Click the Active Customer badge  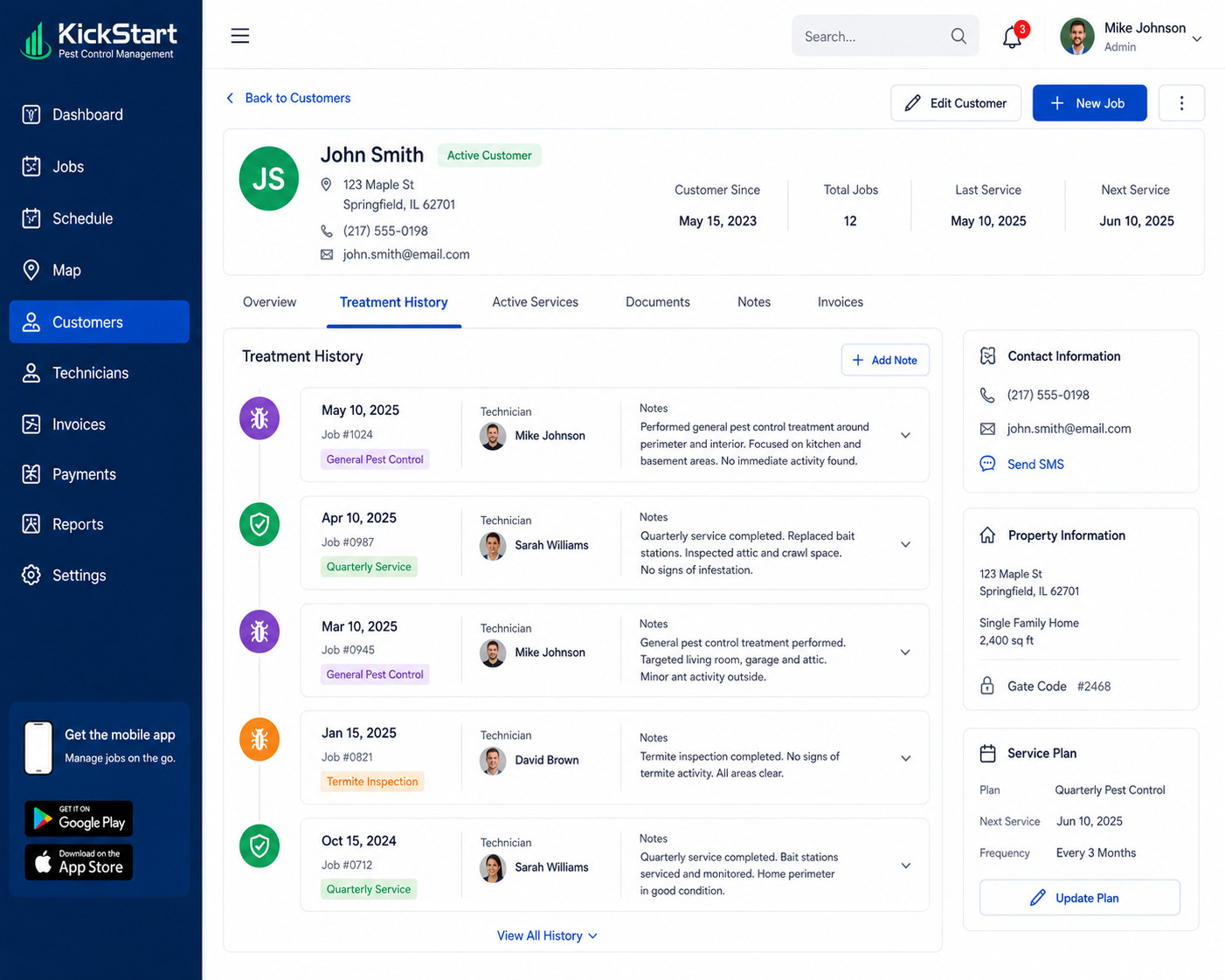(489, 155)
